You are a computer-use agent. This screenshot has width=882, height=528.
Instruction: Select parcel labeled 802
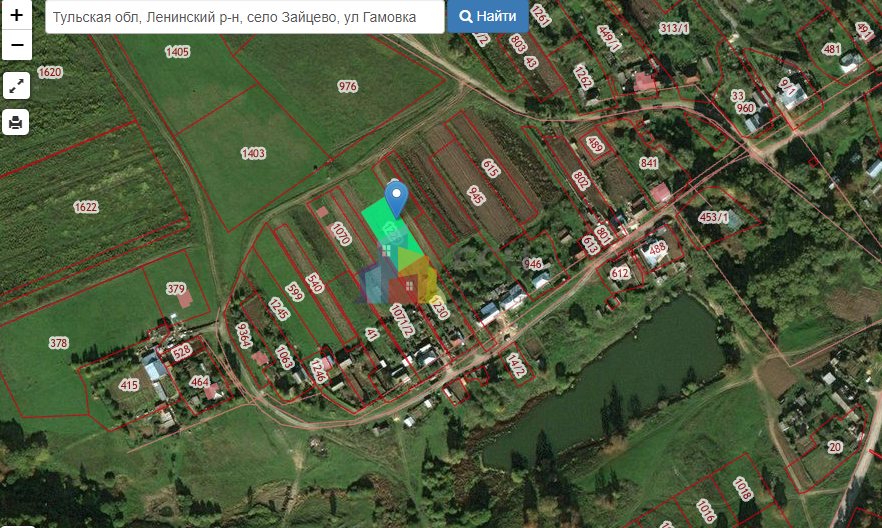580,180
